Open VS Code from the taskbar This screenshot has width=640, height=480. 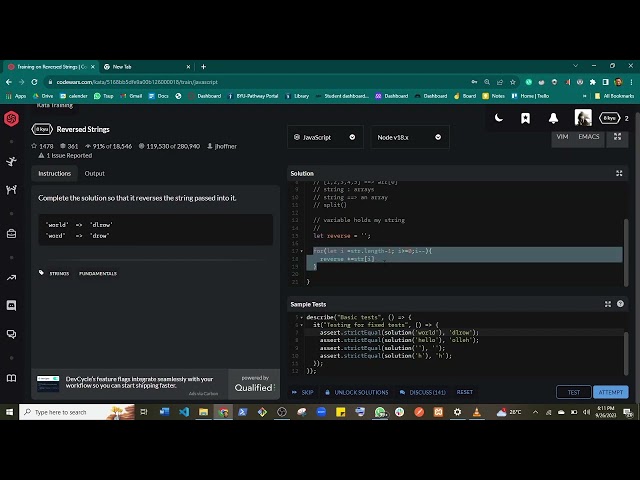click(184, 412)
